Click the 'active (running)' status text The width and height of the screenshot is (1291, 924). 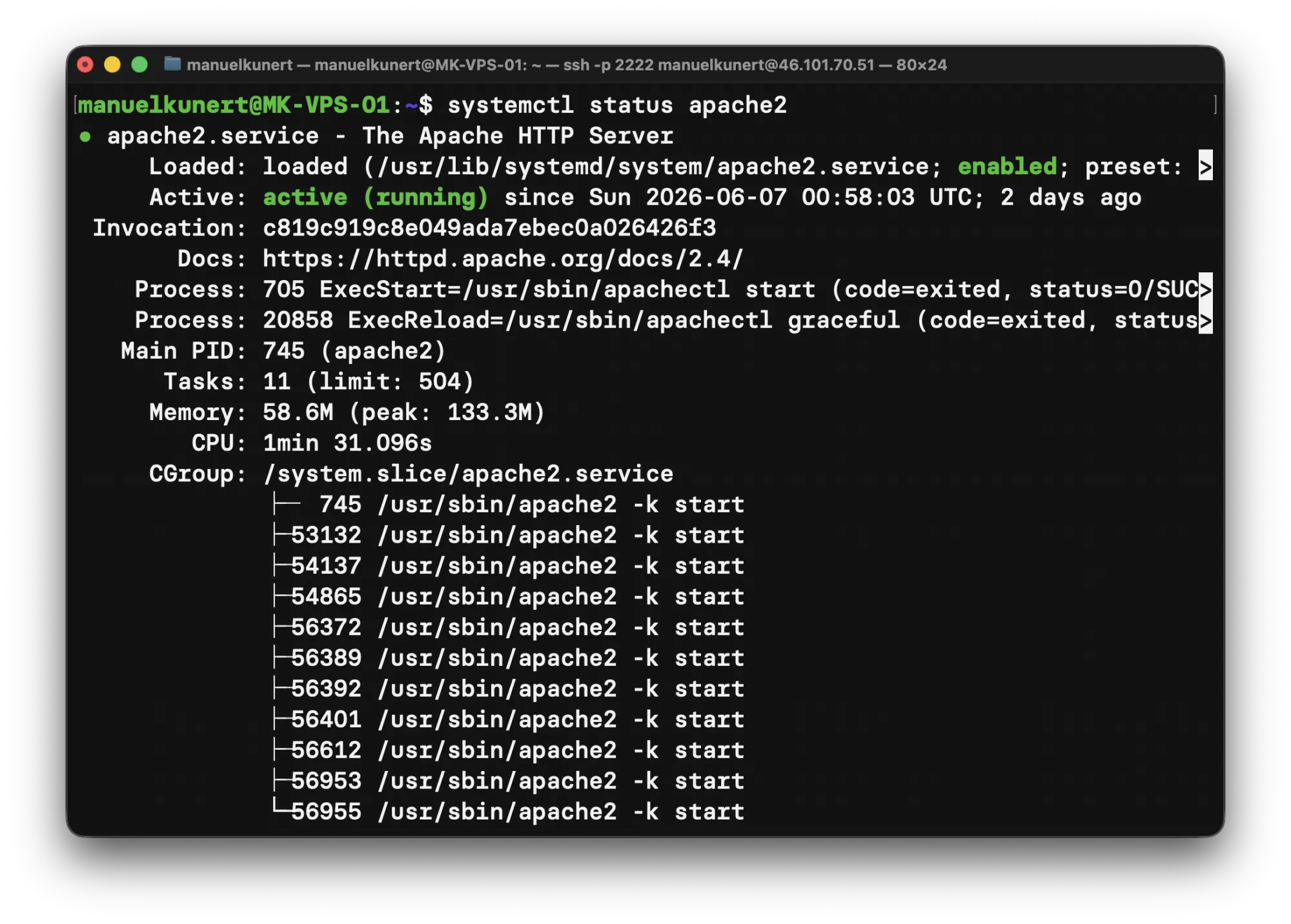(x=376, y=197)
